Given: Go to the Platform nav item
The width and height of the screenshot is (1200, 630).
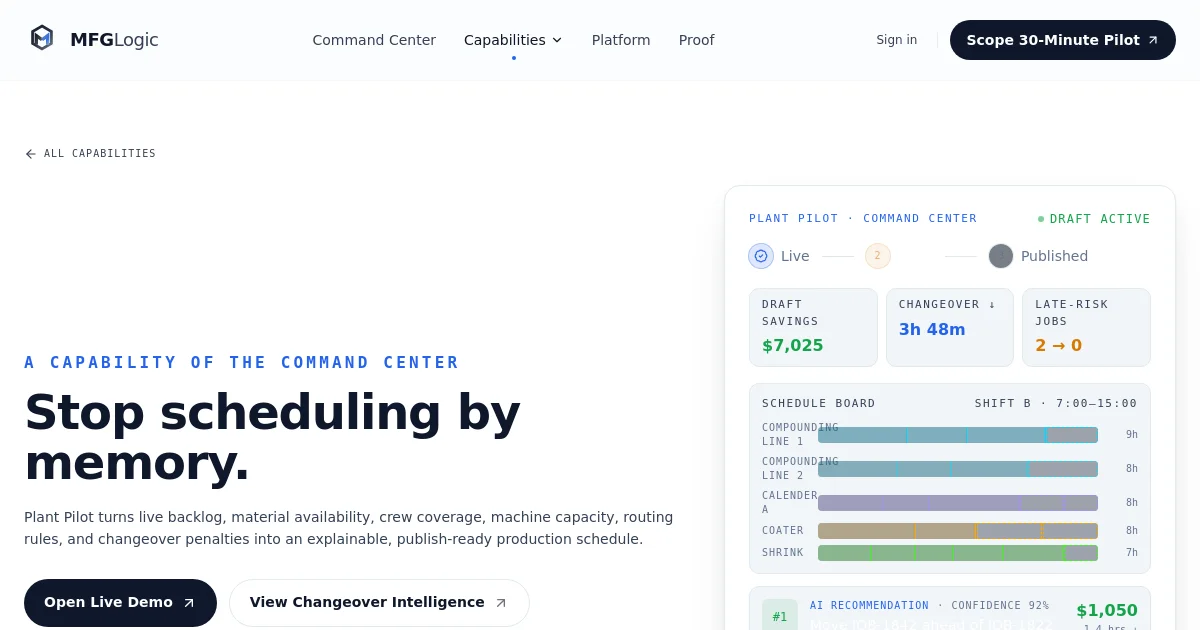Looking at the screenshot, I should pos(621,40).
